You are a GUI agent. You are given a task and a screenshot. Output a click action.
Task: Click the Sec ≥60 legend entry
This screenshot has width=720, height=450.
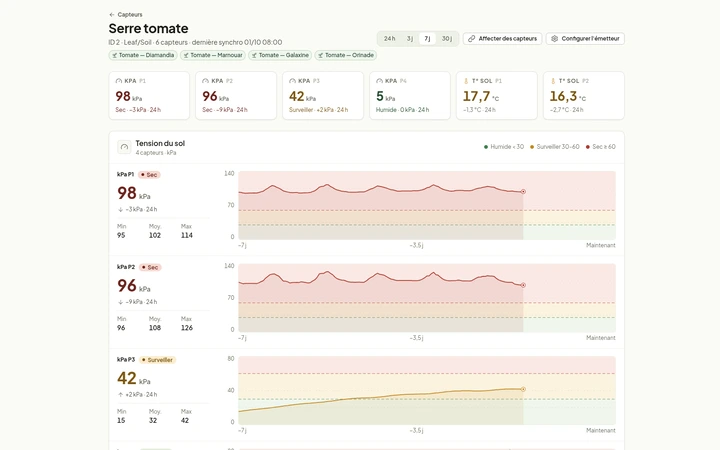click(x=601, y=147)
